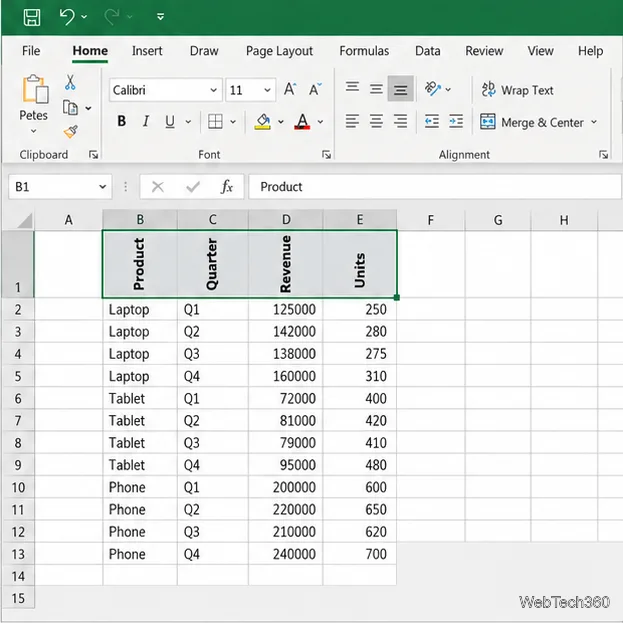
Task: Click the formula bar containing Product
Action: [435, 187]
